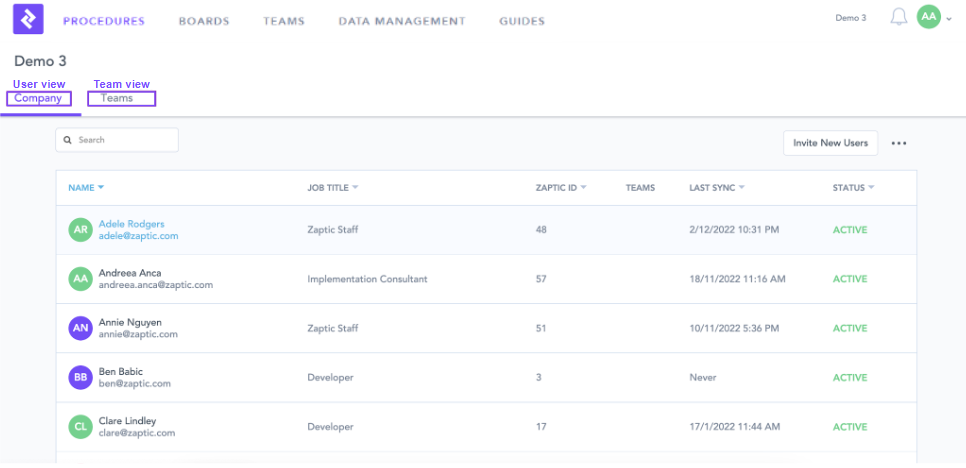The width and height of the screenshot is (966, 468).
Task: Click the AA profile avatar
Action: (x=928, y=18)
